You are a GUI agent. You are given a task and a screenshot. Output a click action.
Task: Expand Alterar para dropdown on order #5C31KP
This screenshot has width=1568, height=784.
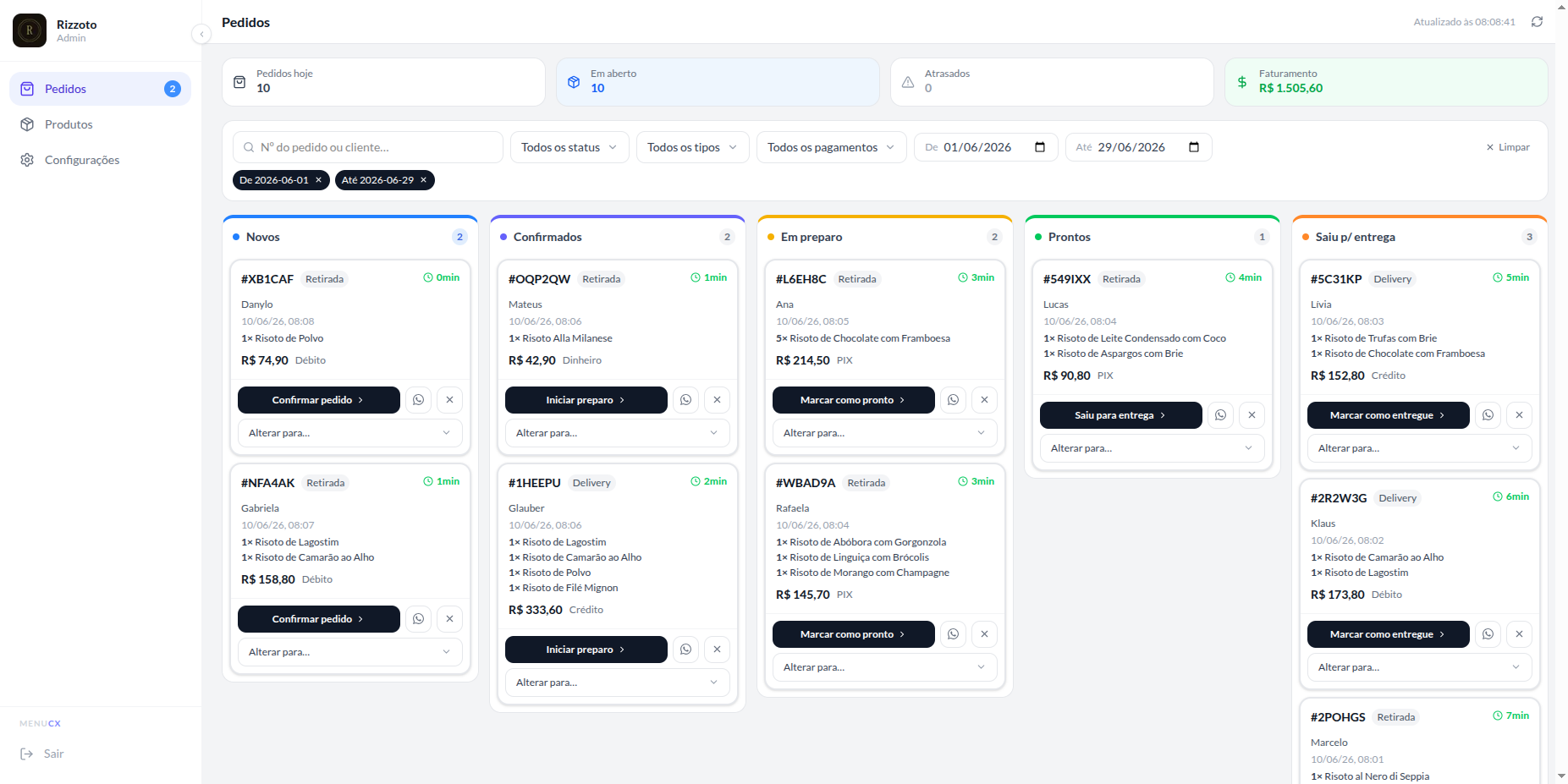point(1420,448)
